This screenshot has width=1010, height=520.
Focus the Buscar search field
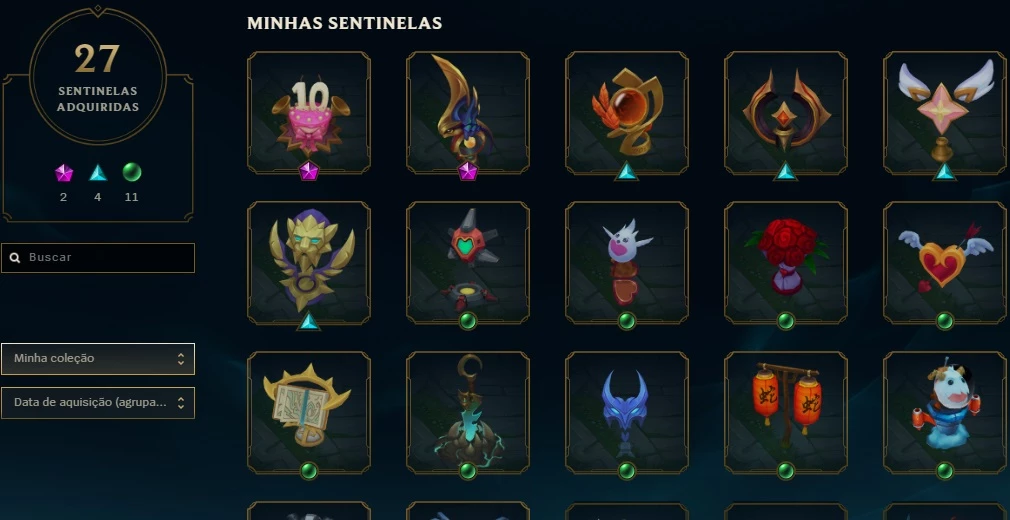(98, 258)
